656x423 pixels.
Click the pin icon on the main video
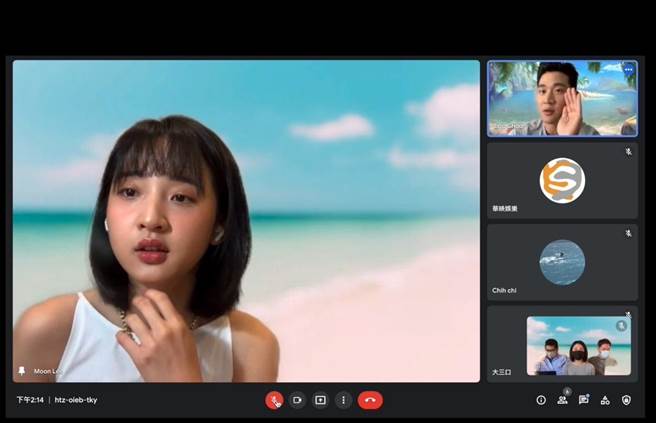click(x=21, y=371)
